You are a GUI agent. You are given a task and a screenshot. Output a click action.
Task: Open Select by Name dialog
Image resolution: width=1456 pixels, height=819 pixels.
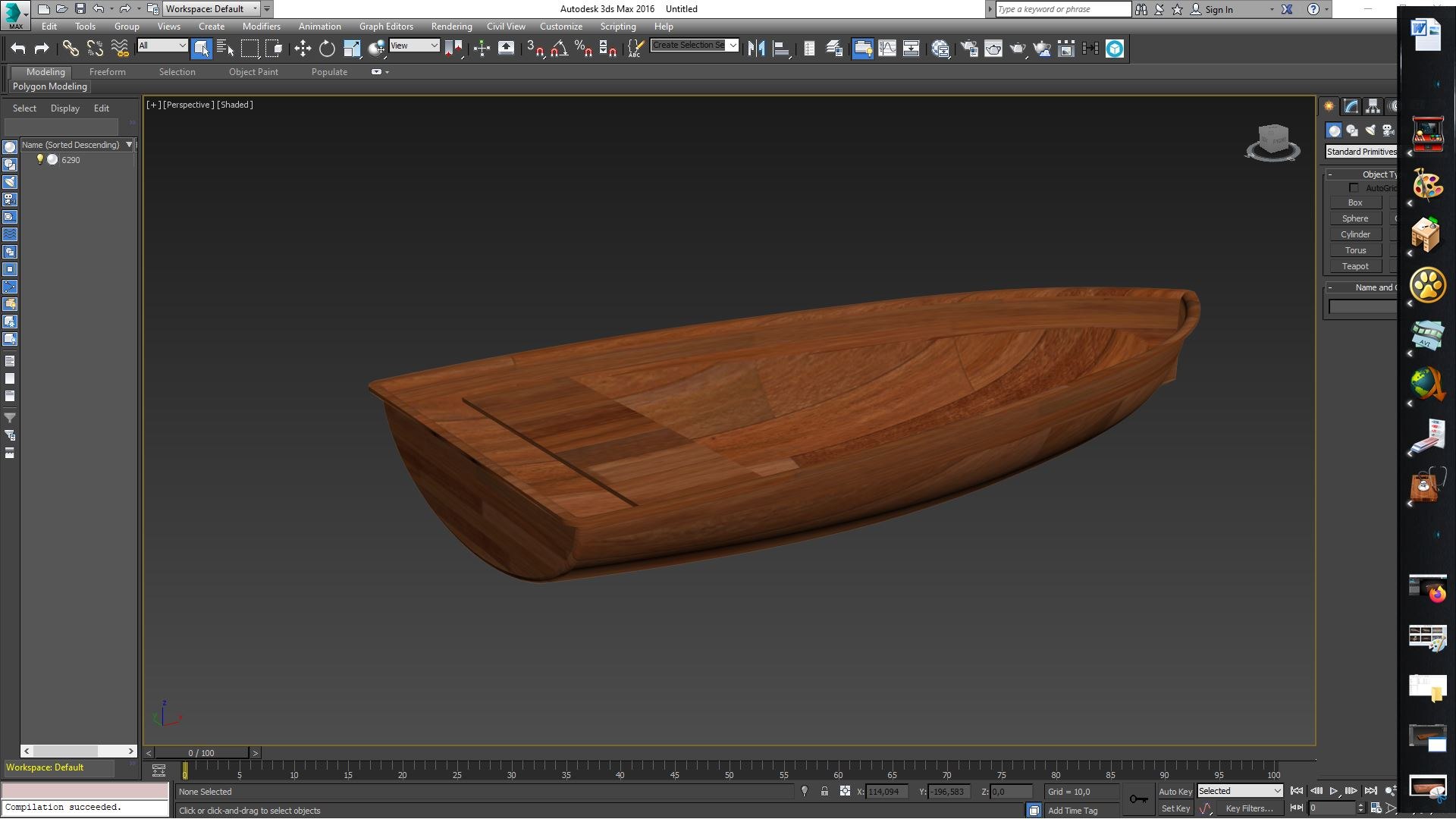(x=225, y=49)
